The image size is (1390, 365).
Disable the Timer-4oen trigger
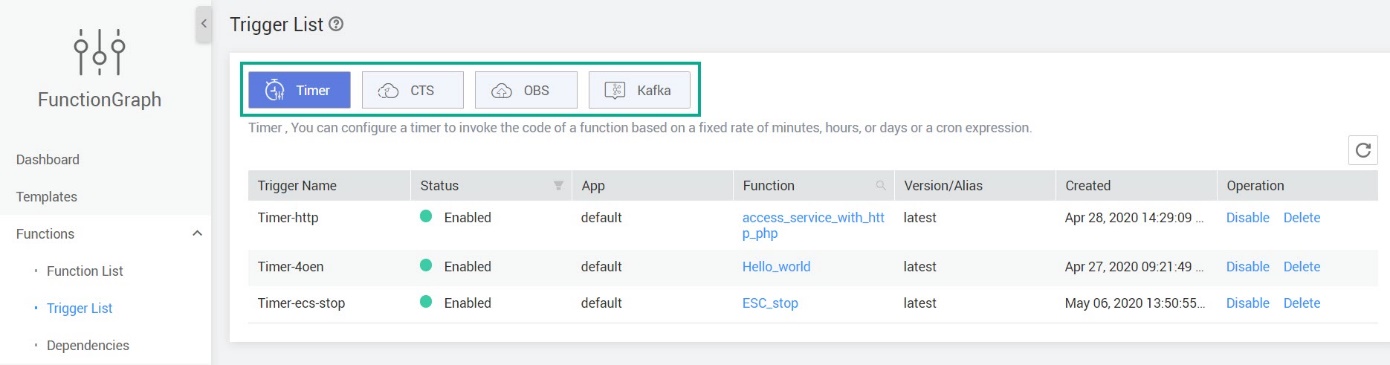pyautogui.click(x=1248, y=267)
